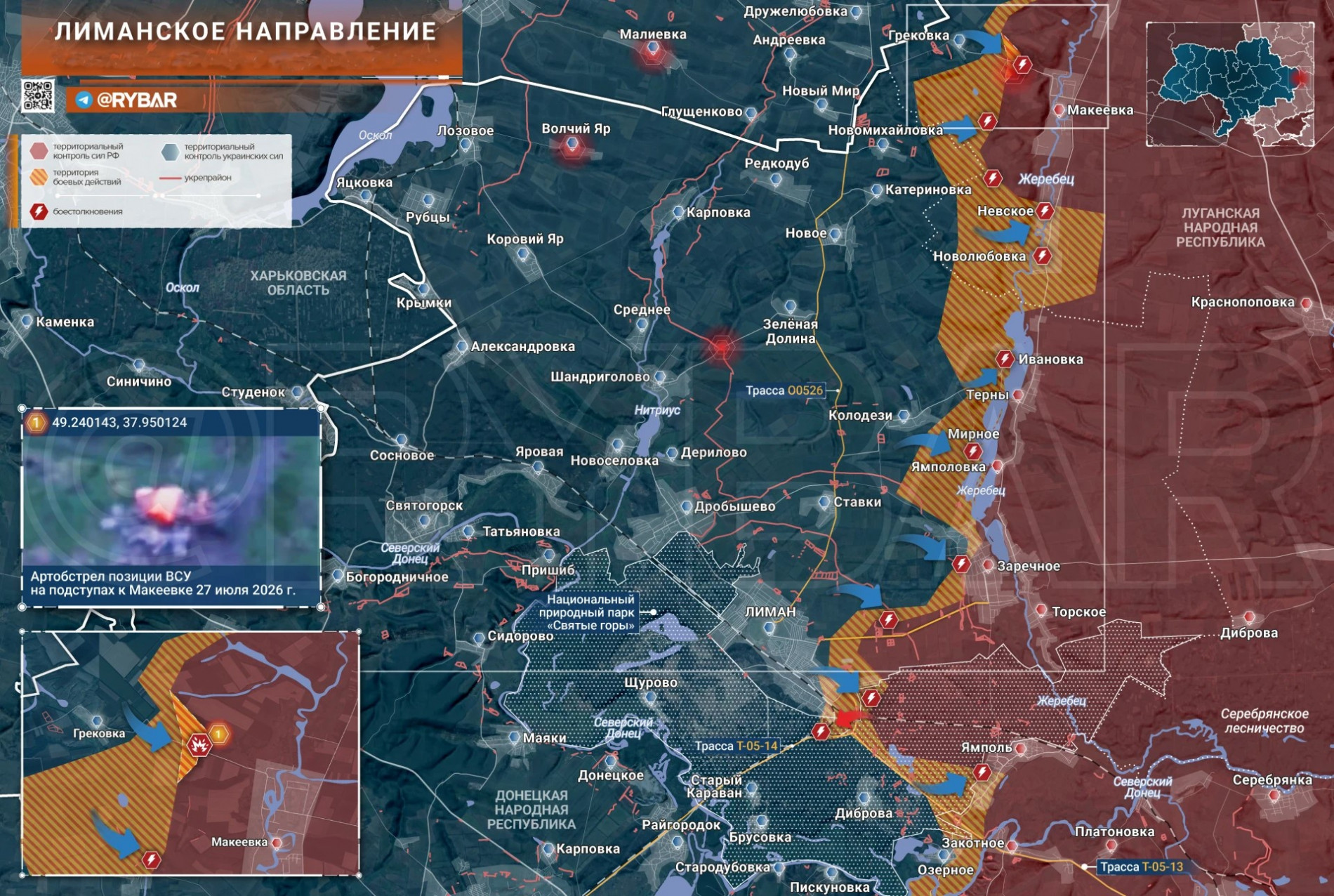The width and height of the screenshot is (1334, 896).
Task: Click the numbered marker 1 in the inset map
Action: coord(219,734)
